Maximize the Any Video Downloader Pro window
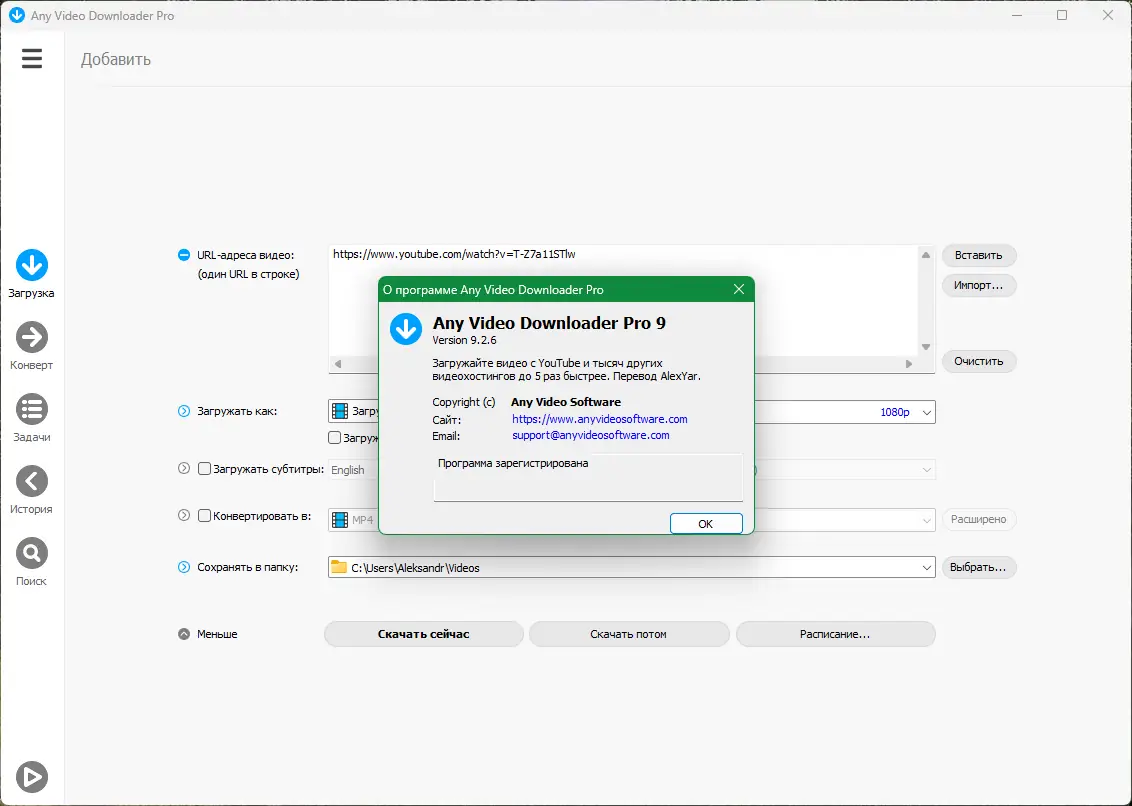The image size is (1132, 806). tap(1062, 15)
